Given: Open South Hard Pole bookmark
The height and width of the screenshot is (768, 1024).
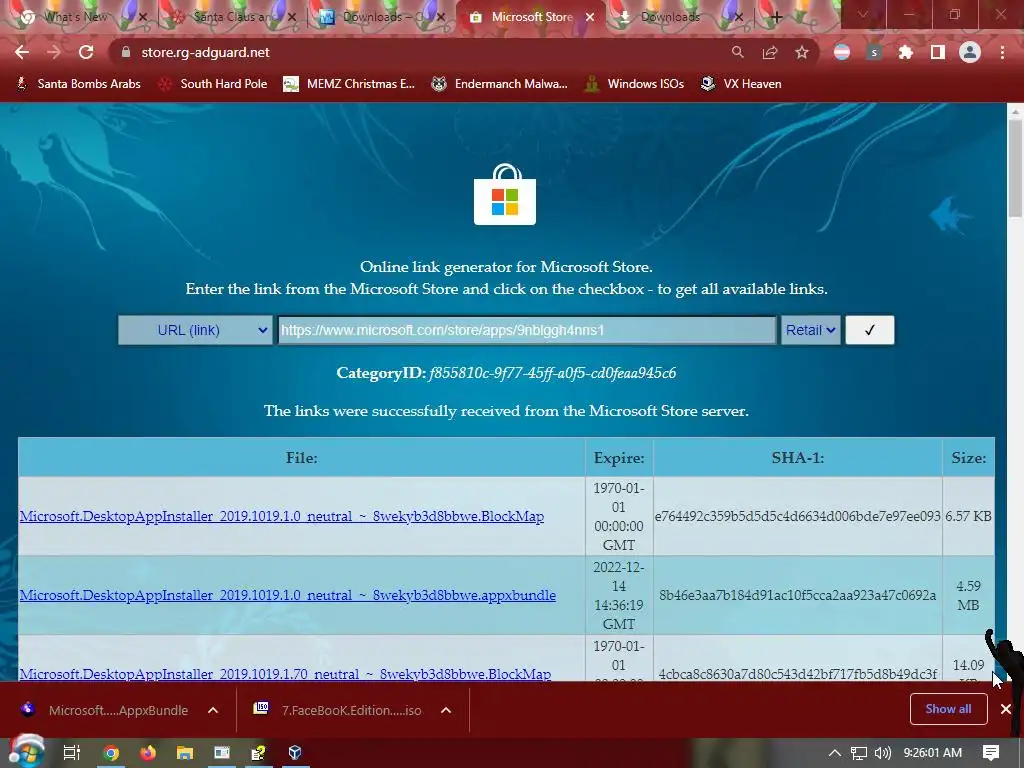Looking at the screenshot, I should click(x=214, y=84).
